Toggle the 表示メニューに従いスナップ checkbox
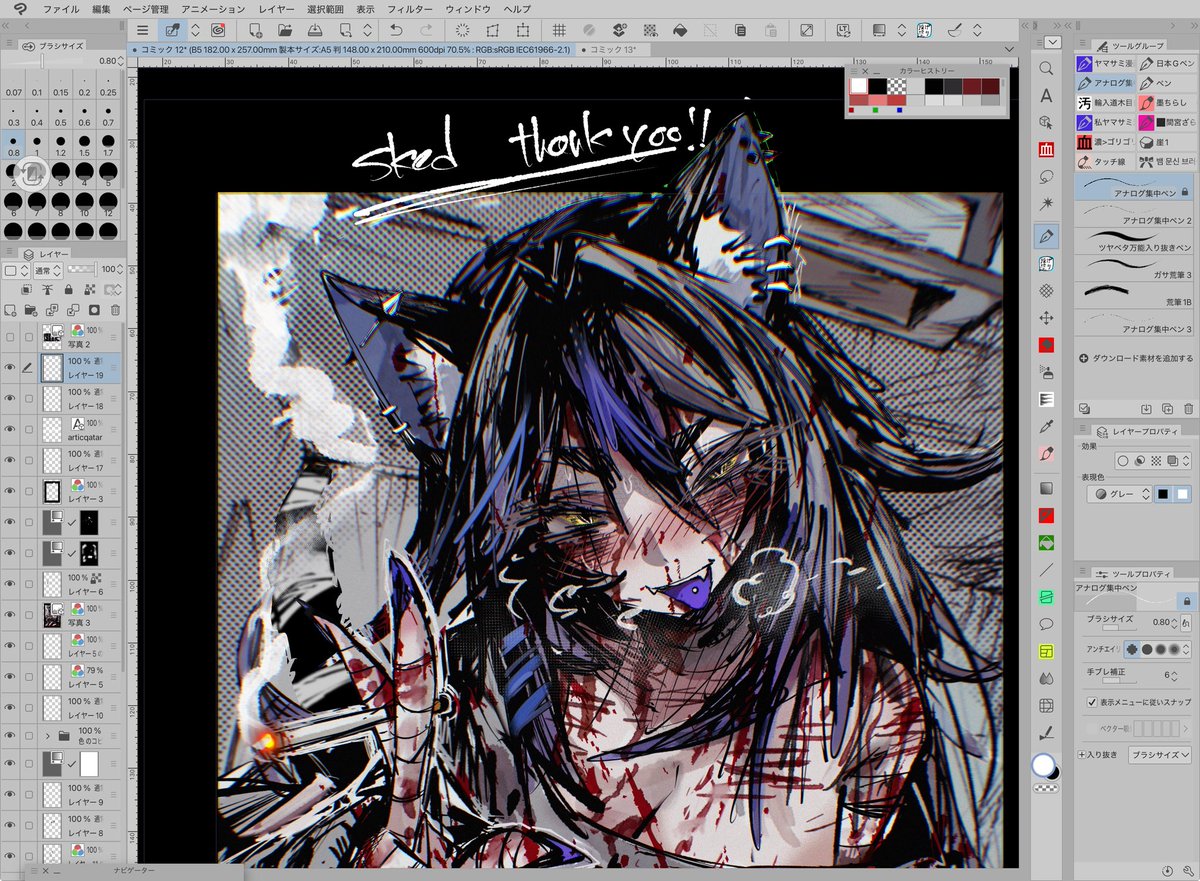 point(1092,702)
